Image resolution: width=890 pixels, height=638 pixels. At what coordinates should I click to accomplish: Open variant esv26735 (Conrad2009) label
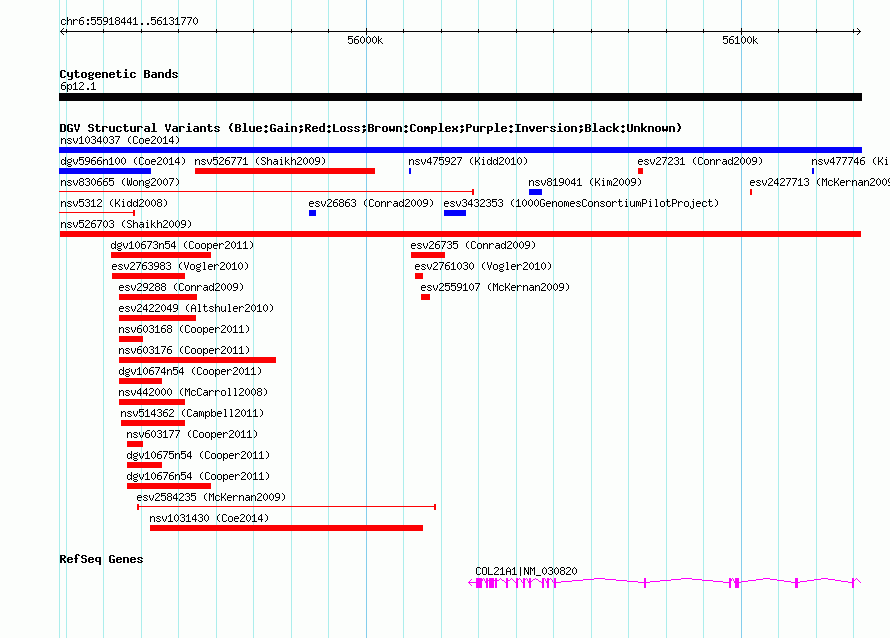click(x=473, y=245)
